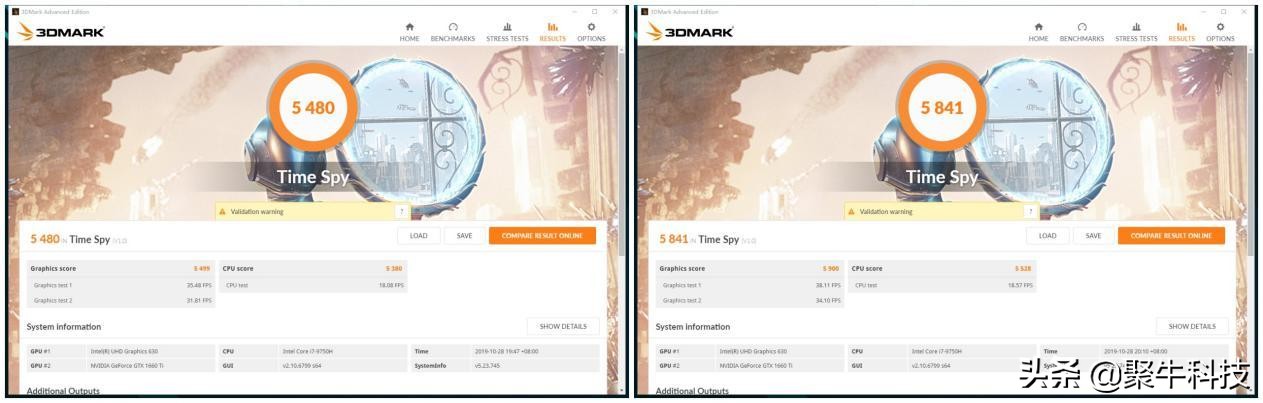This screenshot has width=1263, height=403.
Task: Click SAVE button next to 5 841 Time Spy
Action: [x=1093, y=236]
